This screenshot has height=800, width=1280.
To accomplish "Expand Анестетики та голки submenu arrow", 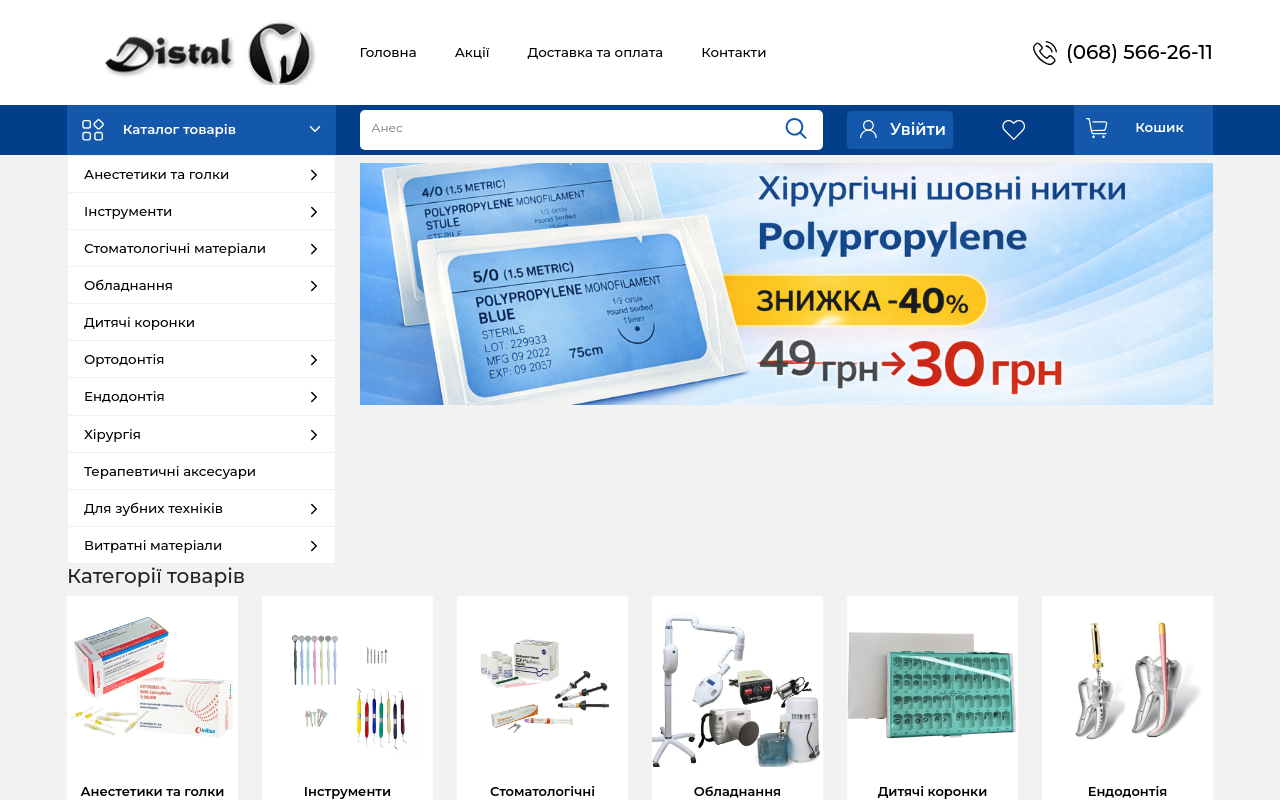I will (314, 175).
